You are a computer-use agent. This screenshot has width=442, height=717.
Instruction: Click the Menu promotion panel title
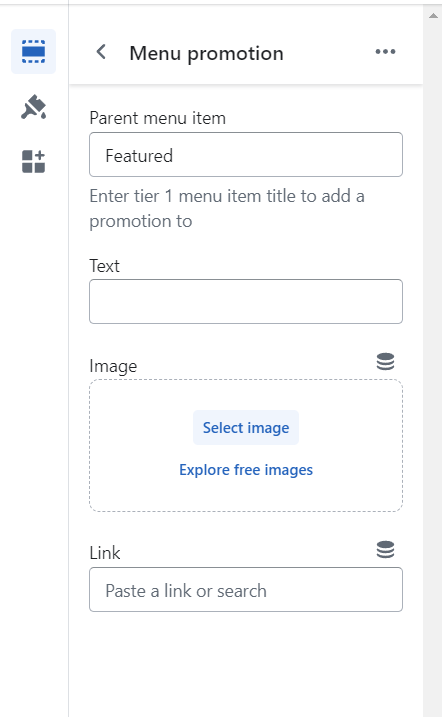pos(207,54)
